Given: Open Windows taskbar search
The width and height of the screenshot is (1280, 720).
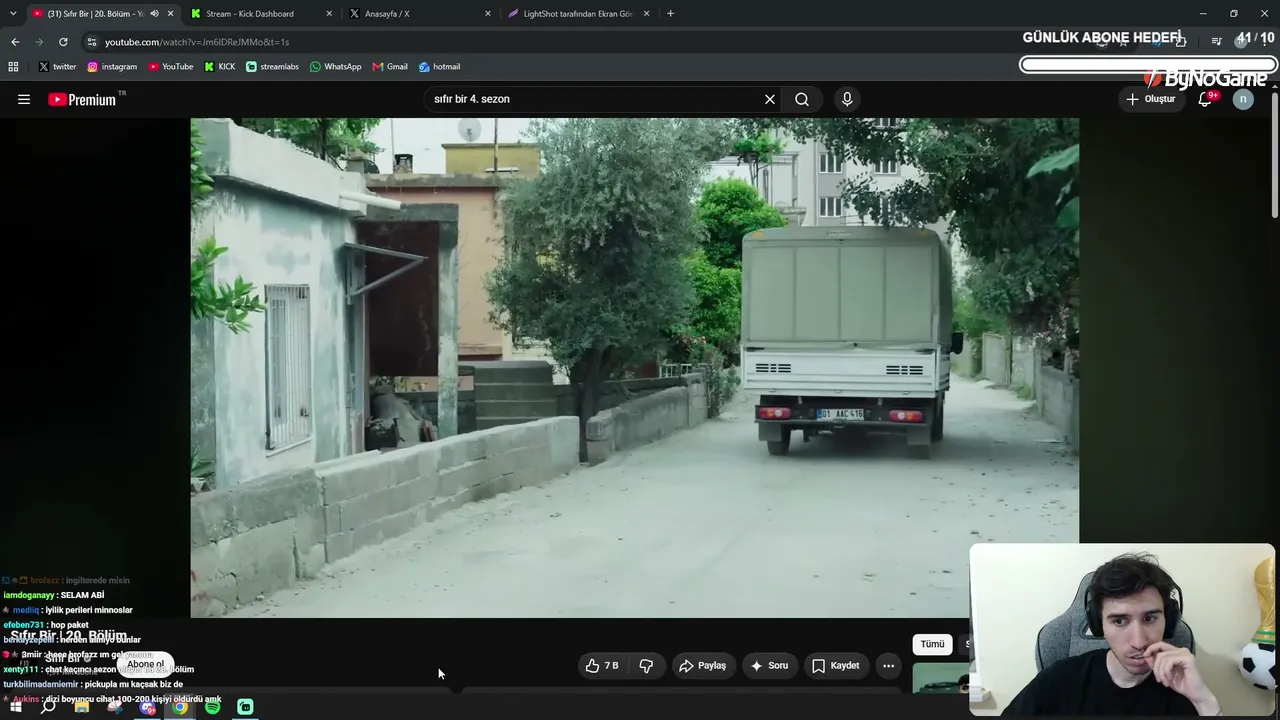Looking at the screenshot, I should [48, 707].
